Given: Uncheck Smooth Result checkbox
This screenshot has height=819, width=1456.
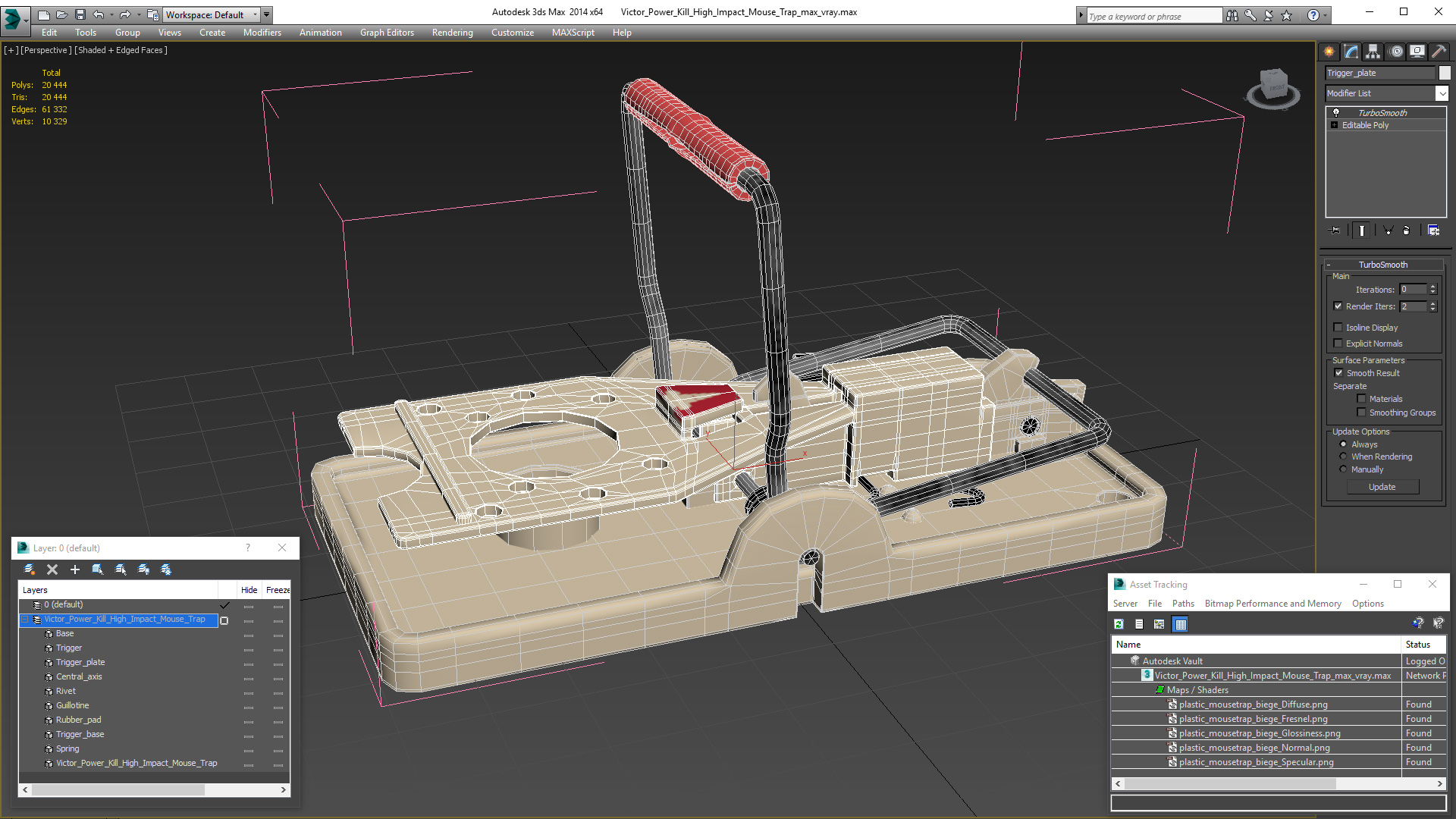Looking at the screenshot, I should click(x=1338, y=373).
